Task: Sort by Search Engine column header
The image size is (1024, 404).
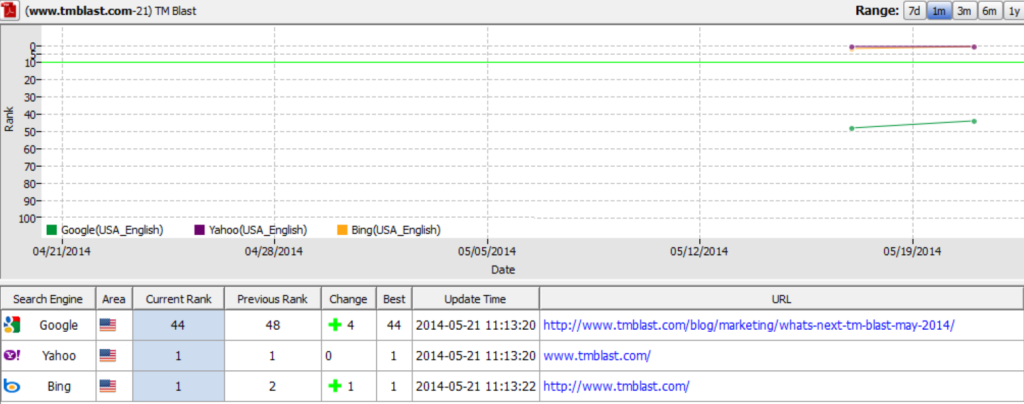Action: [48, 299]
